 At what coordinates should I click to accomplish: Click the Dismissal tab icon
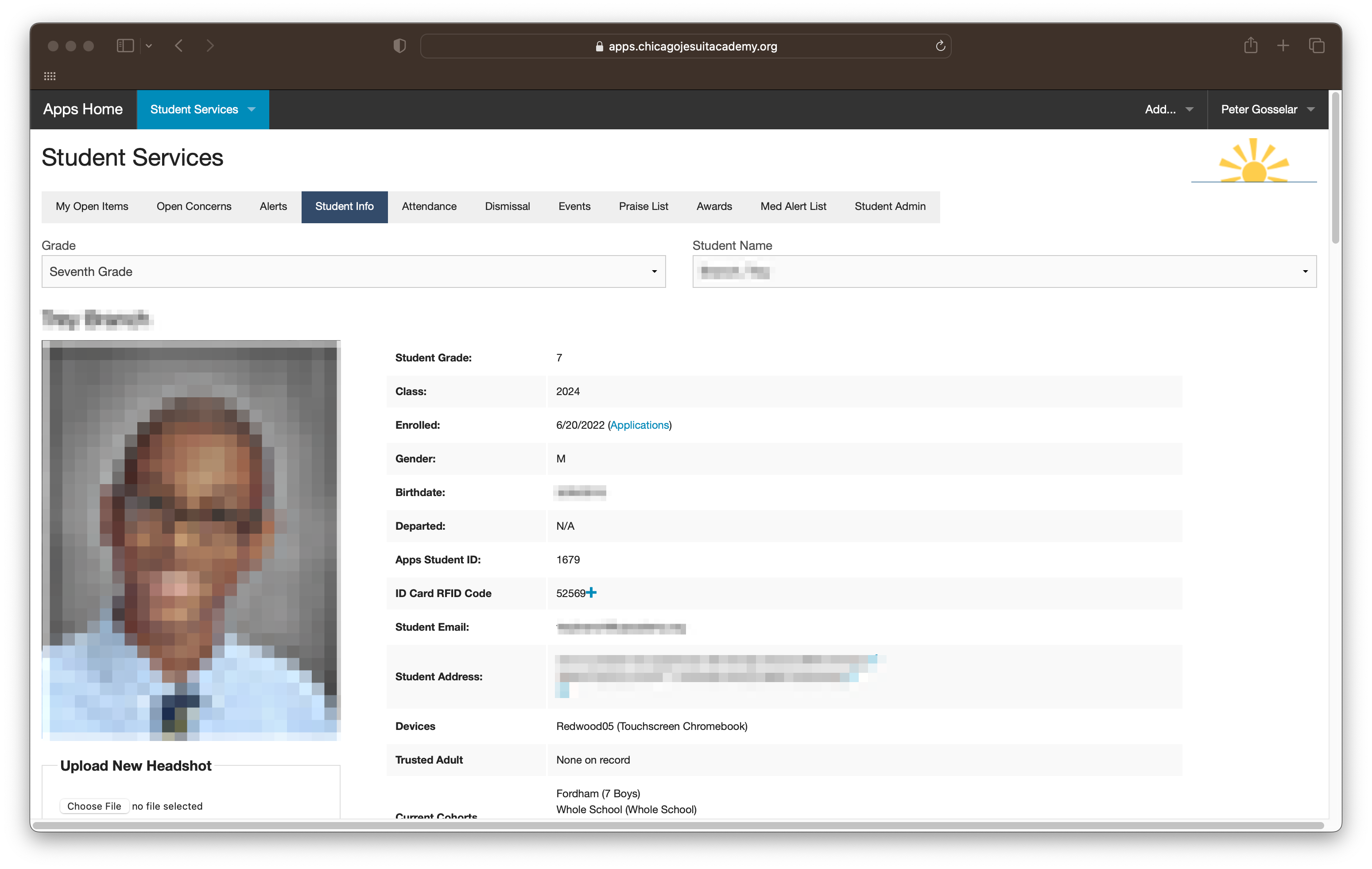(x=506, y=206)
